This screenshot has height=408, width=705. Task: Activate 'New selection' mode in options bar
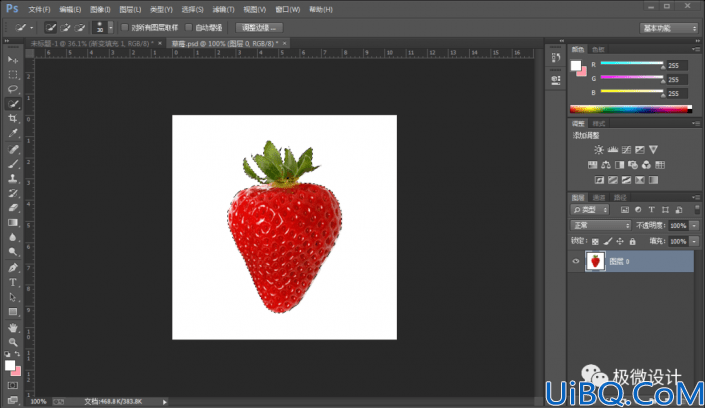[50, 28]
